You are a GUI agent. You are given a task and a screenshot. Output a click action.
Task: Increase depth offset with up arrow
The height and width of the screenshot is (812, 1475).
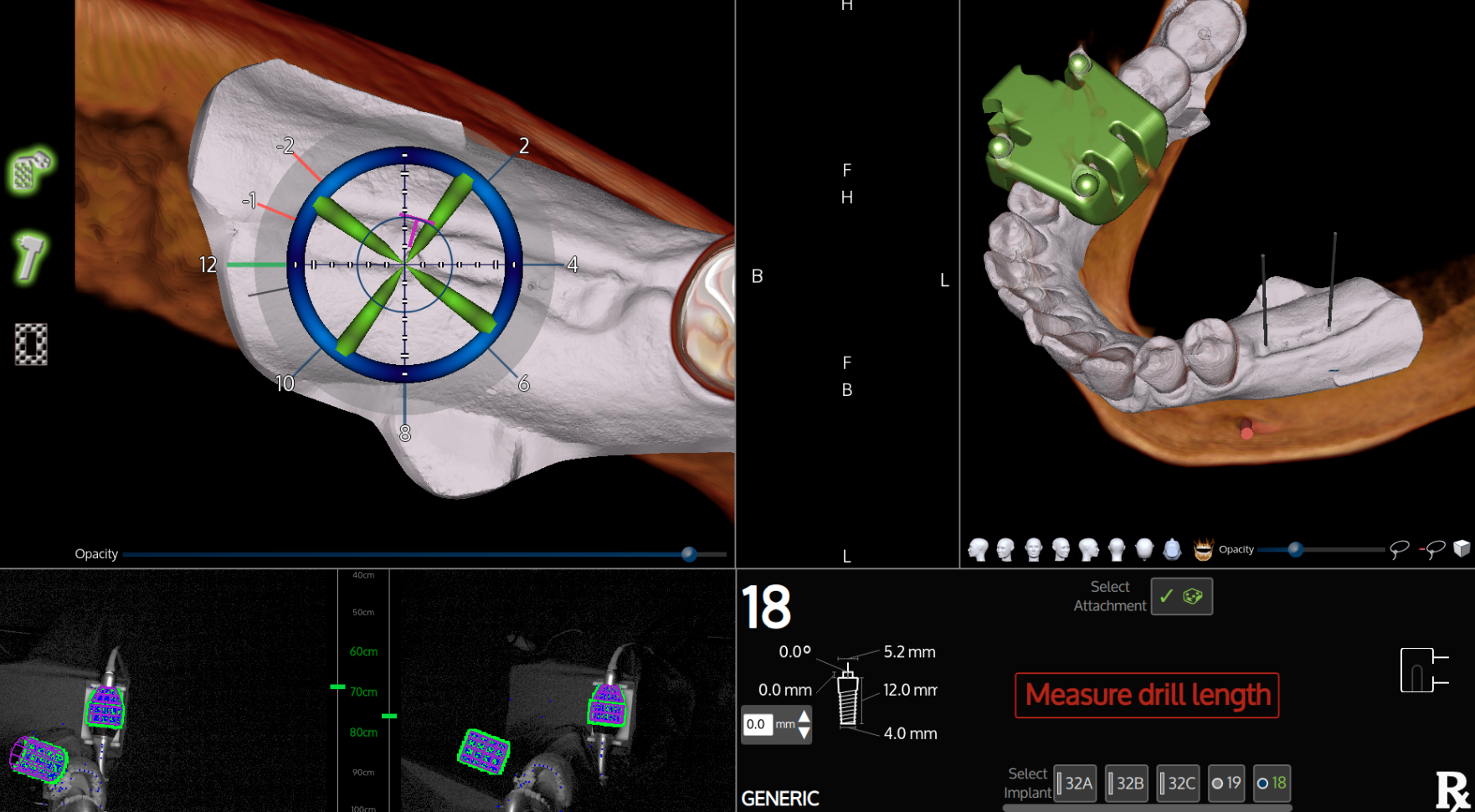[804, 716]
